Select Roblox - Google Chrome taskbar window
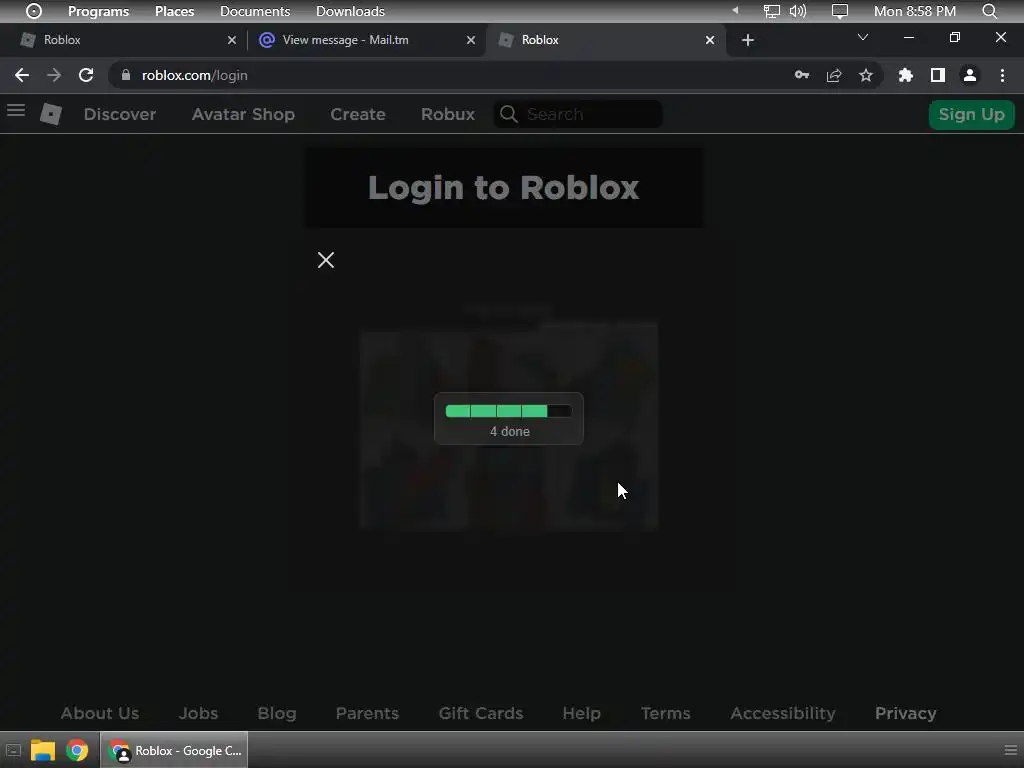This screenshot has width=1024, height=768. pos(174,750)
